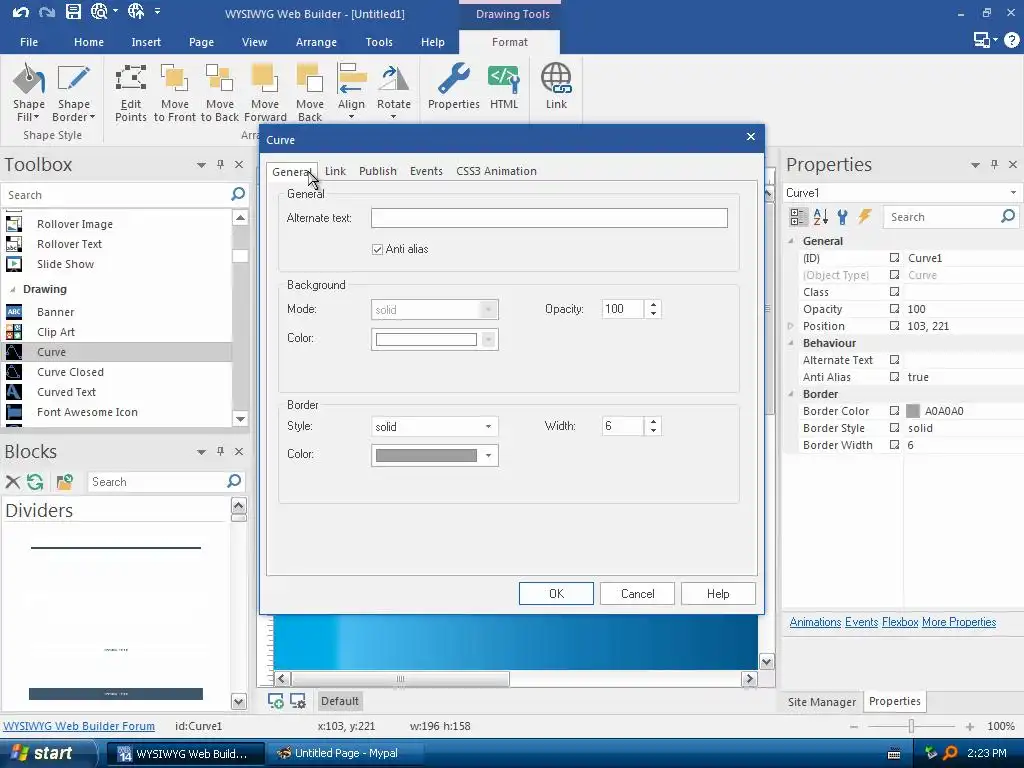Select the Edit Points tool

click(x=131, y=92)
